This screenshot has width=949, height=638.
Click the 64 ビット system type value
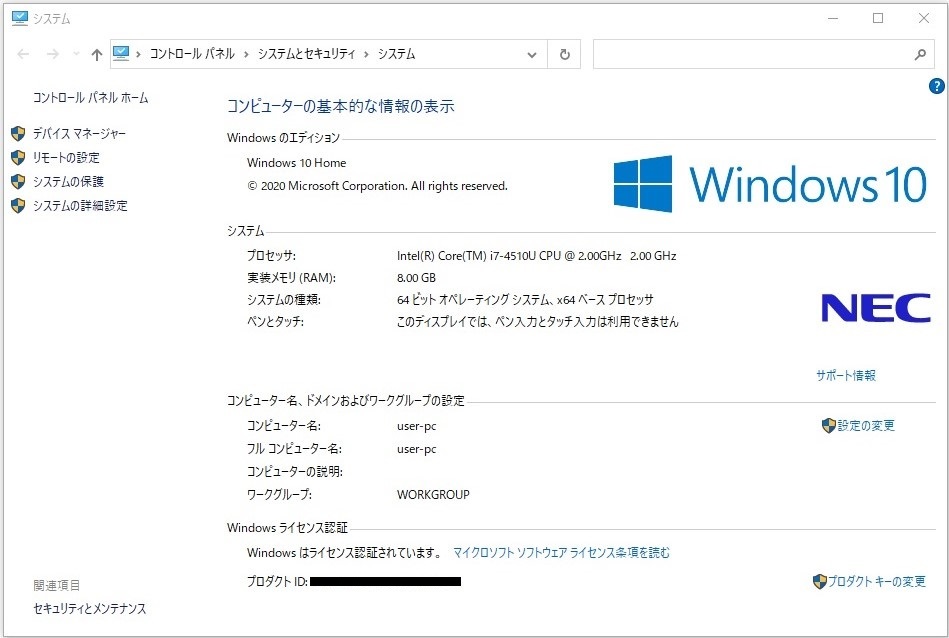[x=525, y=300]
